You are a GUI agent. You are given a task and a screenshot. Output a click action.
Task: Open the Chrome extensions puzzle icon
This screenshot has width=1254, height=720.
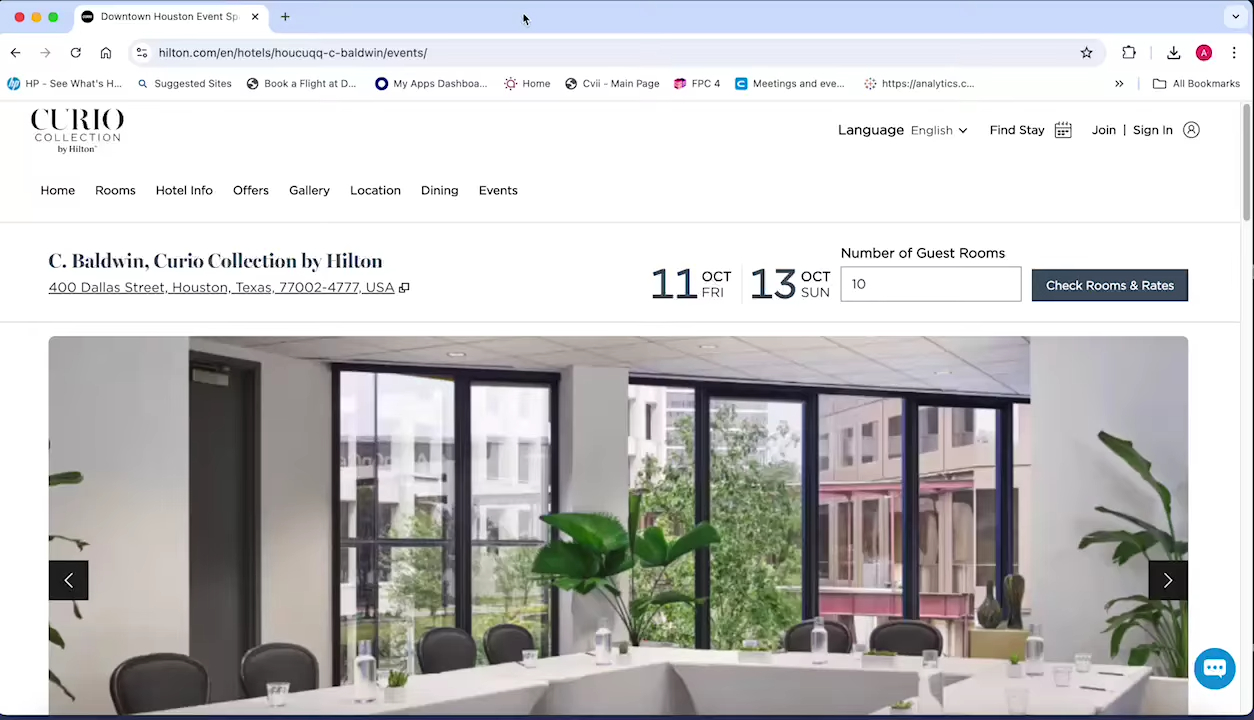pos(1129,53)
